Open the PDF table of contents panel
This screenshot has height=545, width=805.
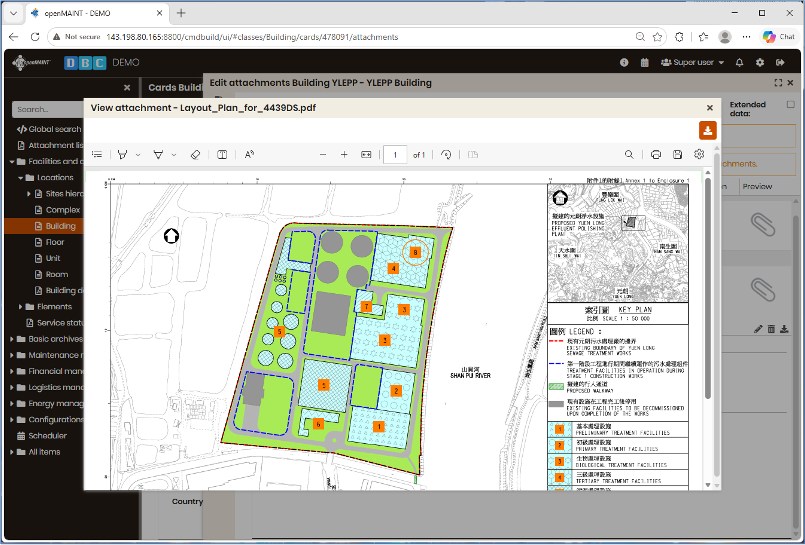coord(97,154)
